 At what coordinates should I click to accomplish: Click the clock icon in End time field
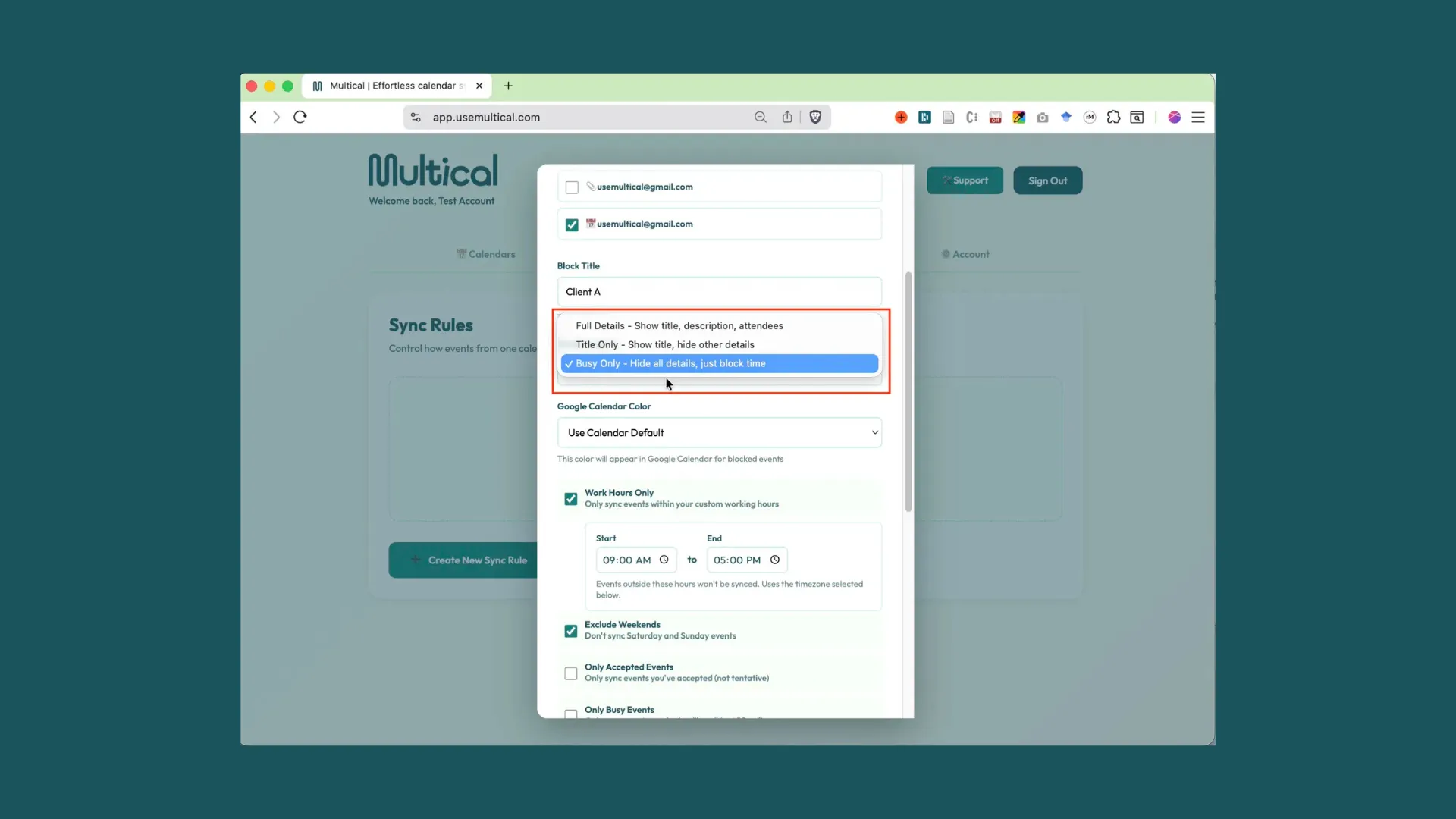pyautogui.click(x=775, y=560)
